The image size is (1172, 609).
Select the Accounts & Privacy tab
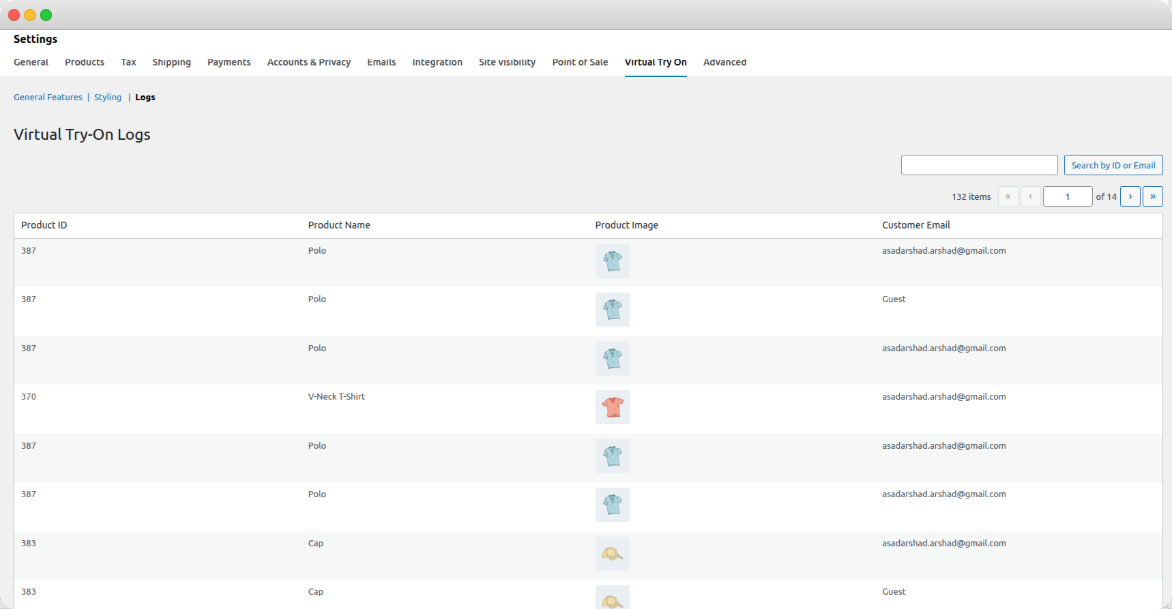coord(309,62)
